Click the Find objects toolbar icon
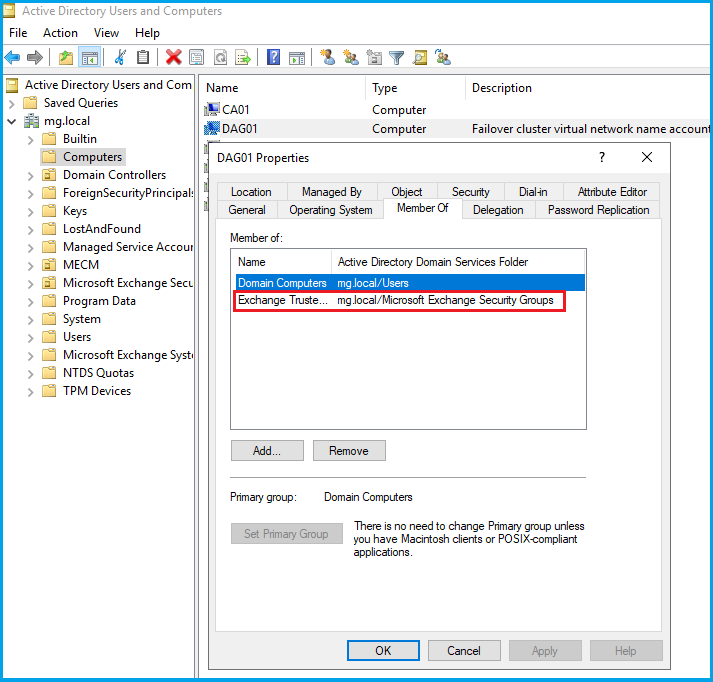This screenshot has width=713, height=682. [419, 58]
